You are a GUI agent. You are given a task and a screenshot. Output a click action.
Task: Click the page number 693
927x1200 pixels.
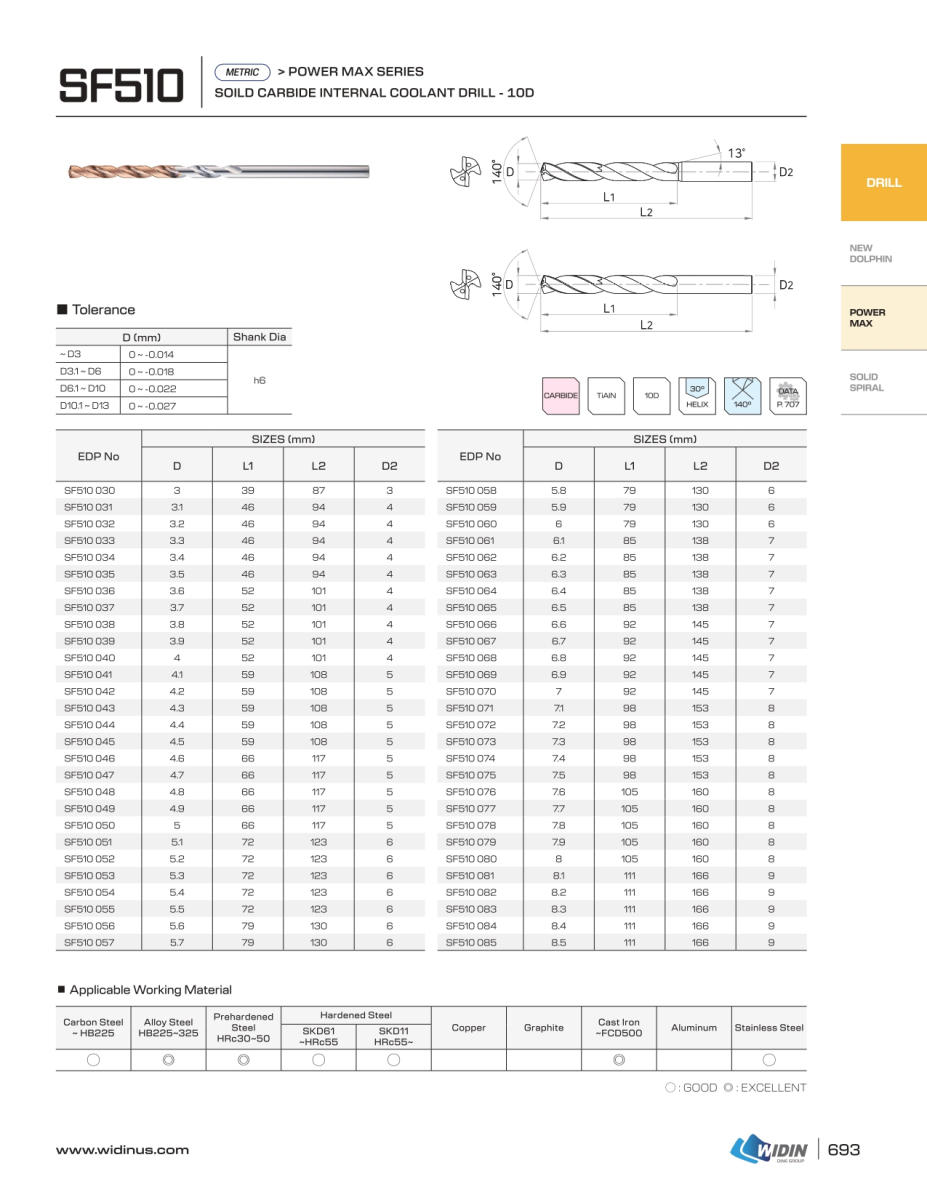845,1150
